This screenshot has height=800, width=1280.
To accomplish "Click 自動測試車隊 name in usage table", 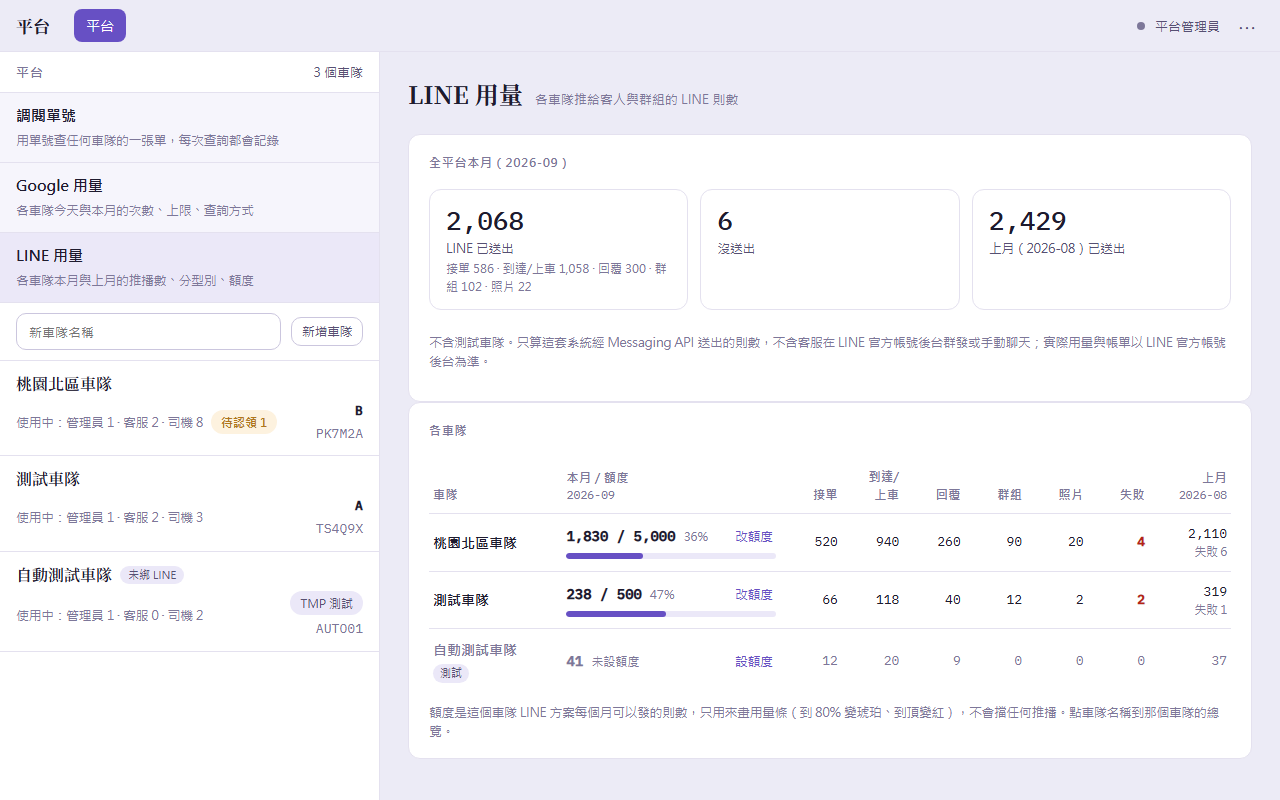I will (x=475, y=650).
